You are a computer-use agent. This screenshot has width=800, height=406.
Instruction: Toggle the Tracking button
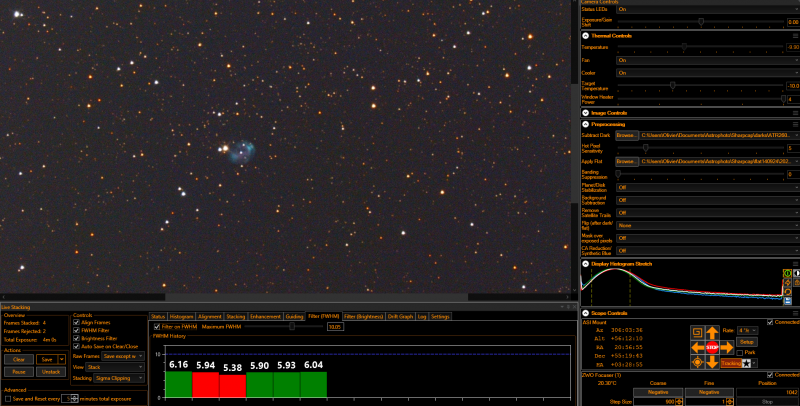coord(731,363)
